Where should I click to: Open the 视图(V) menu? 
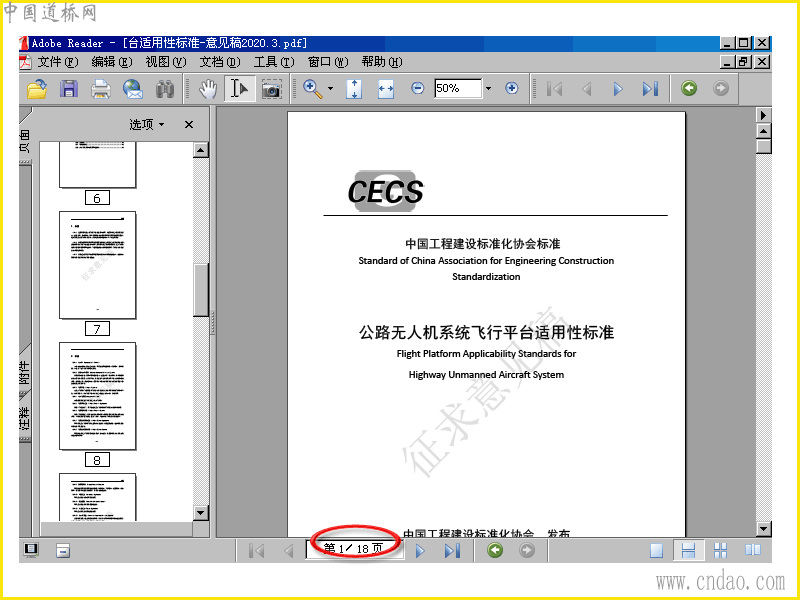166,62
